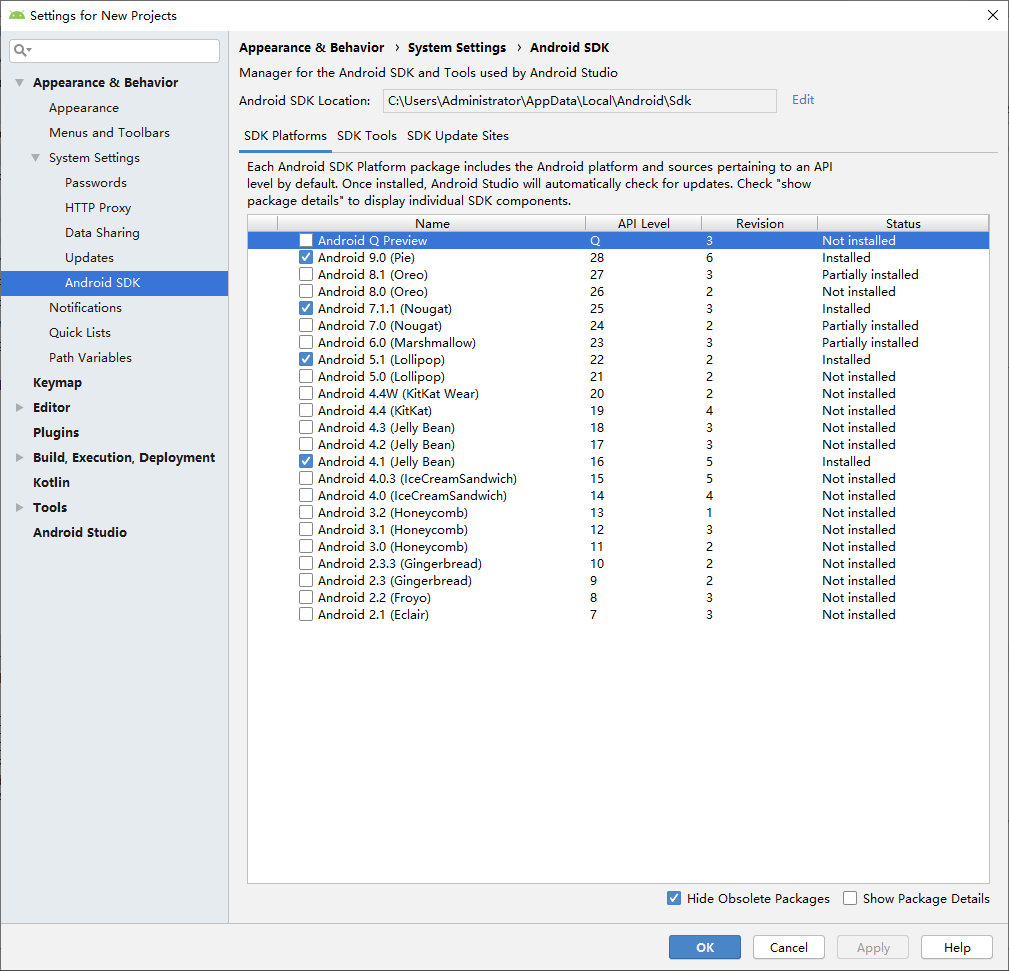This screenshot has width=1009, height=971.
Task: Select Android 2.3.3 (Gingerbread) row
Action: [618, 563]
